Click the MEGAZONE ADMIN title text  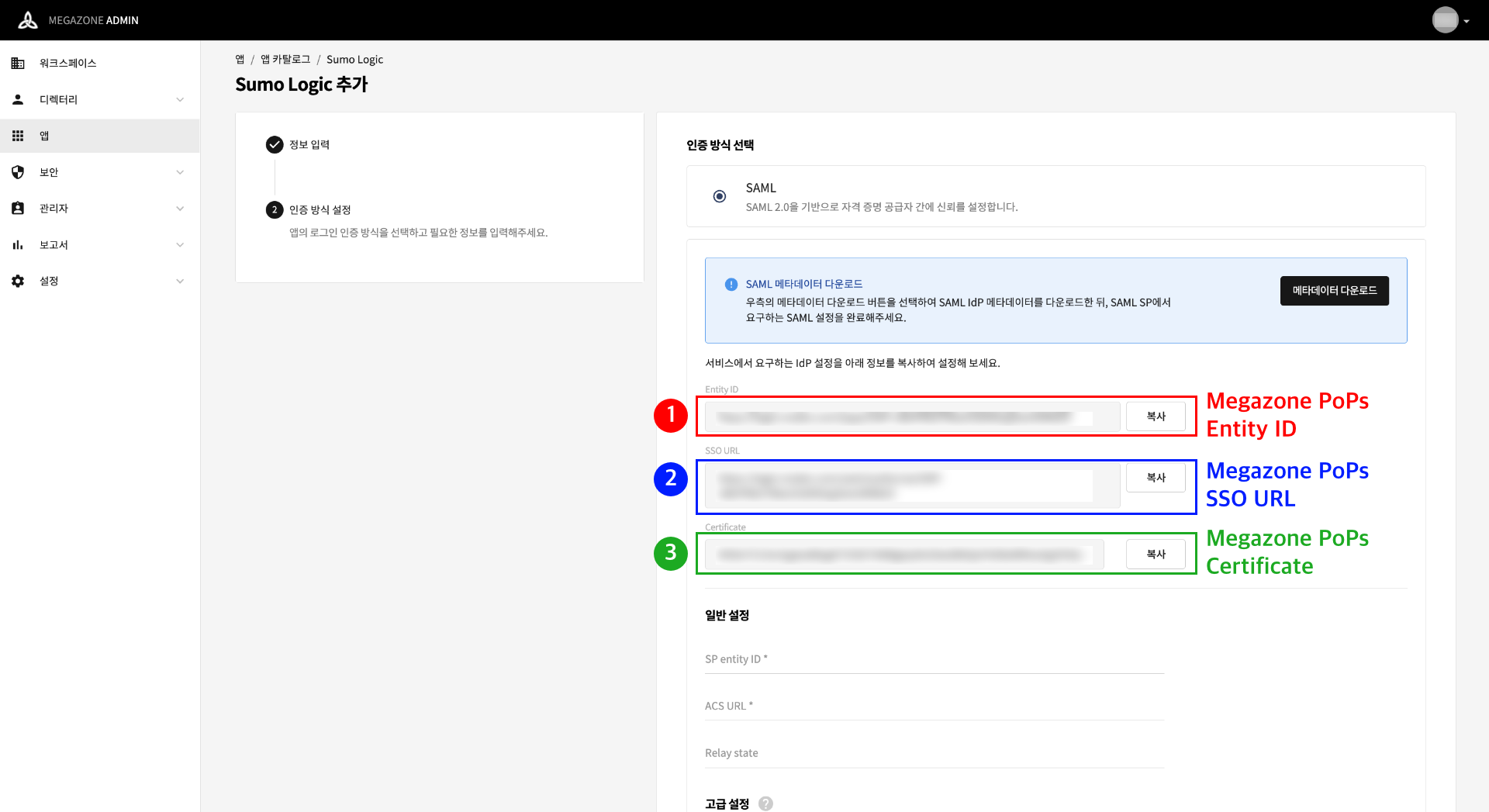93,20
